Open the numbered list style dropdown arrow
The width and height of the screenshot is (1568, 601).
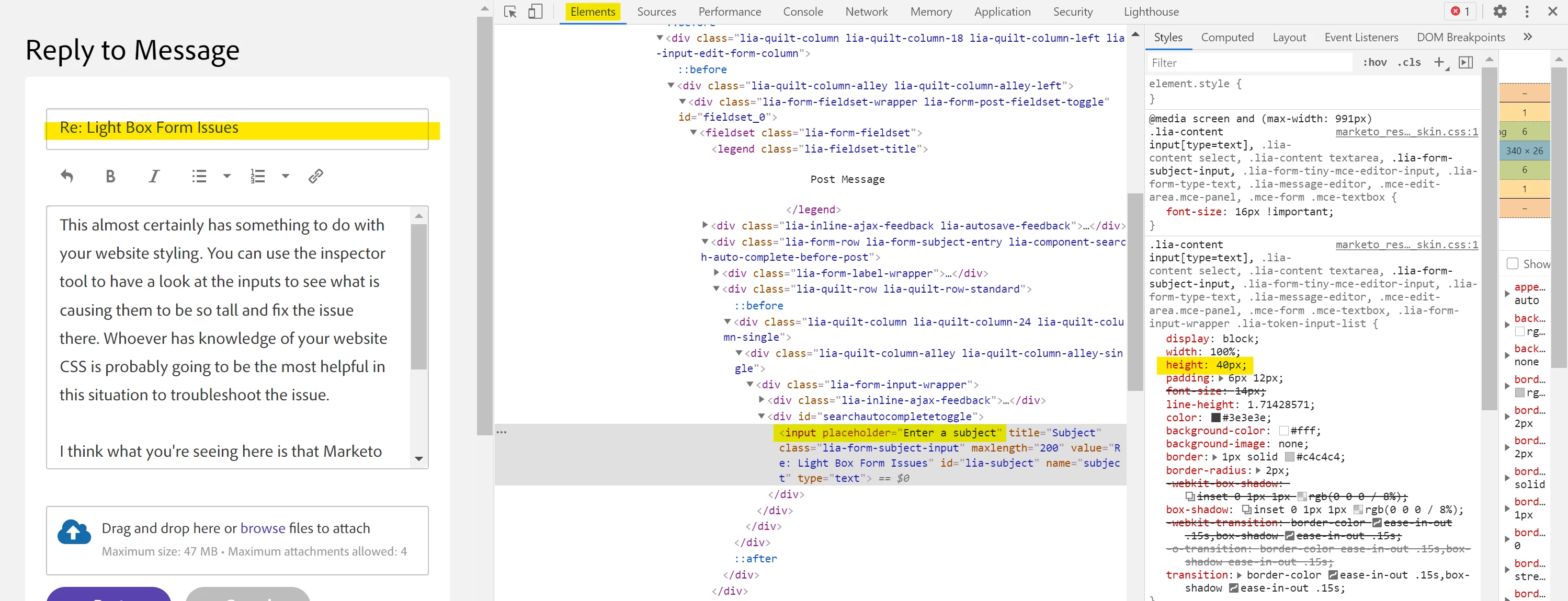click(x=285, y=177)
